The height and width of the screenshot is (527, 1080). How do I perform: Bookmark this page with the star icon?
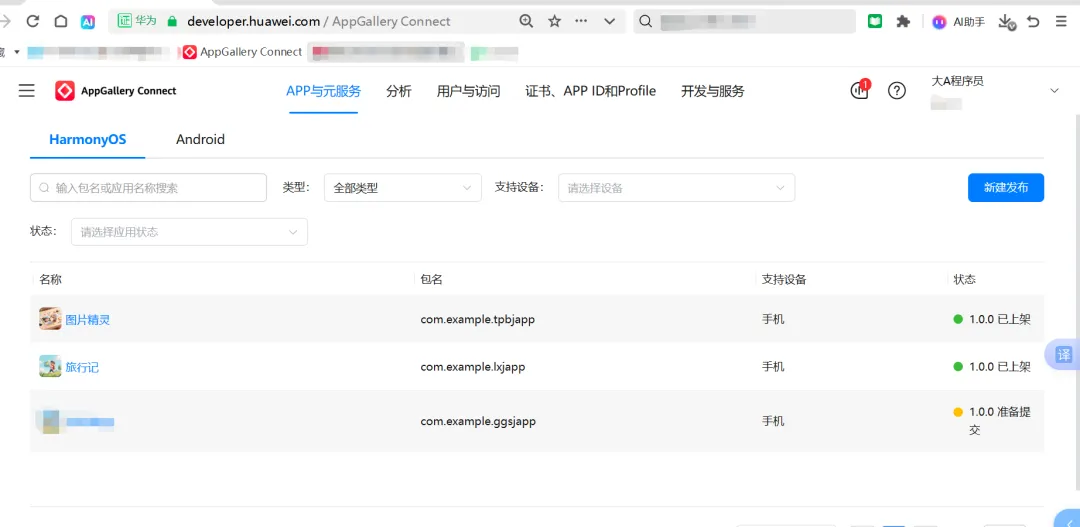coord(554,21)
